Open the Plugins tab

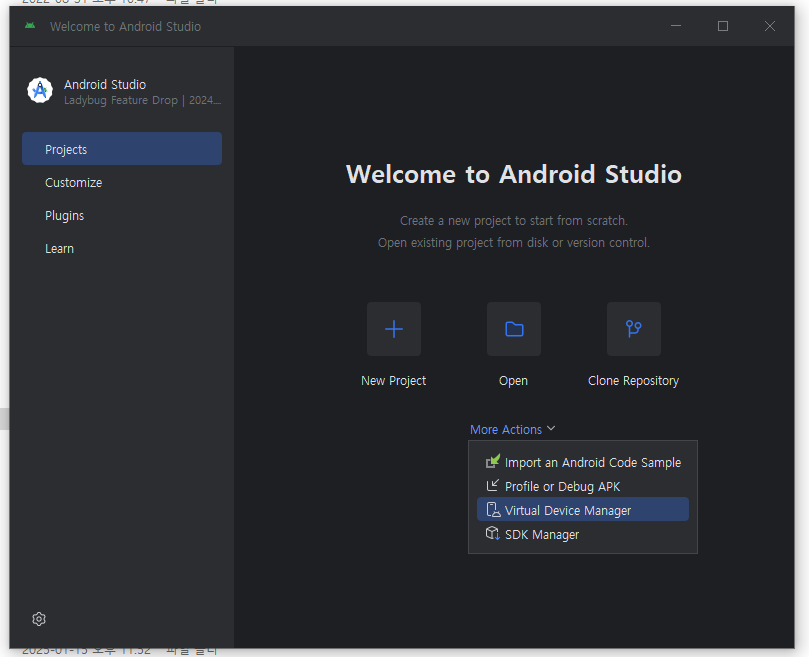pos(122,216)
